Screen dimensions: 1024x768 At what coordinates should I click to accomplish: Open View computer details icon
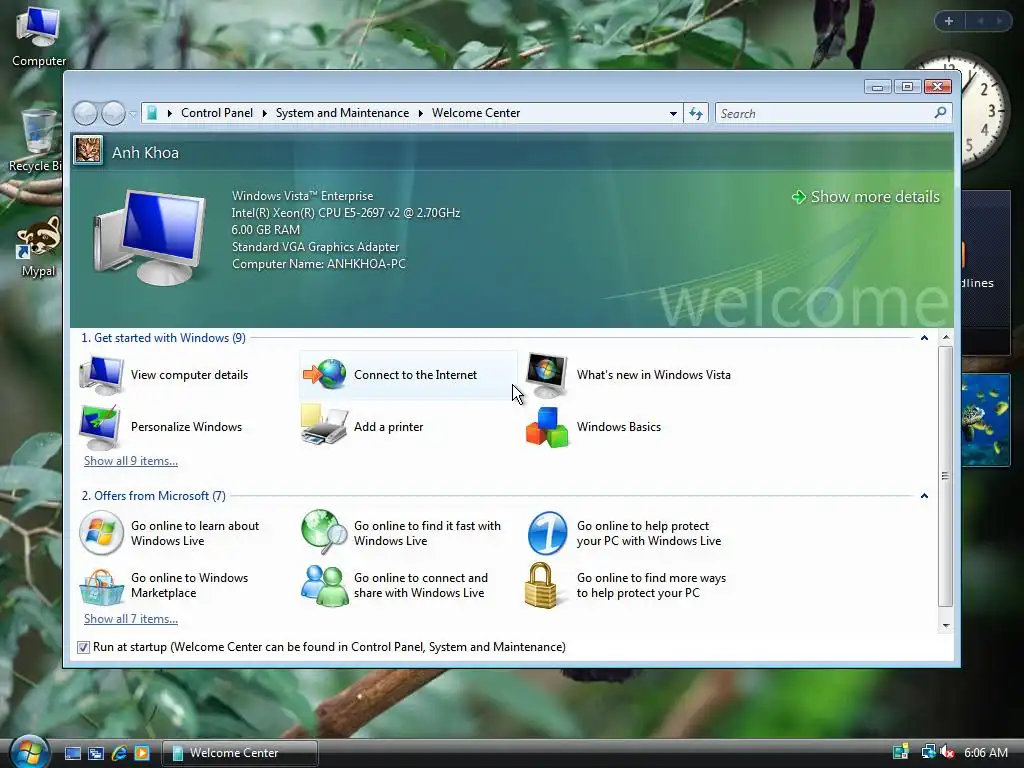pyautogui.click(x=101, y=375)
